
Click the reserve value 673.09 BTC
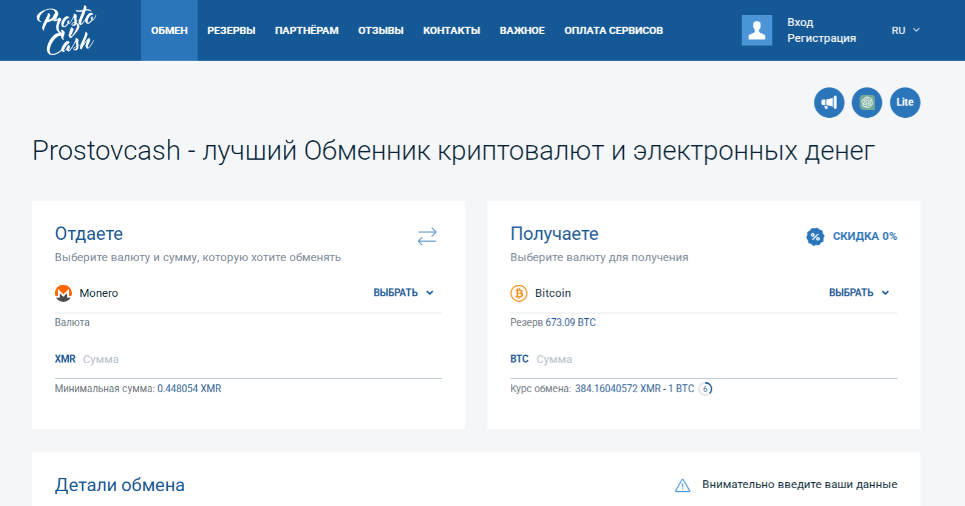tap(571, 322)
